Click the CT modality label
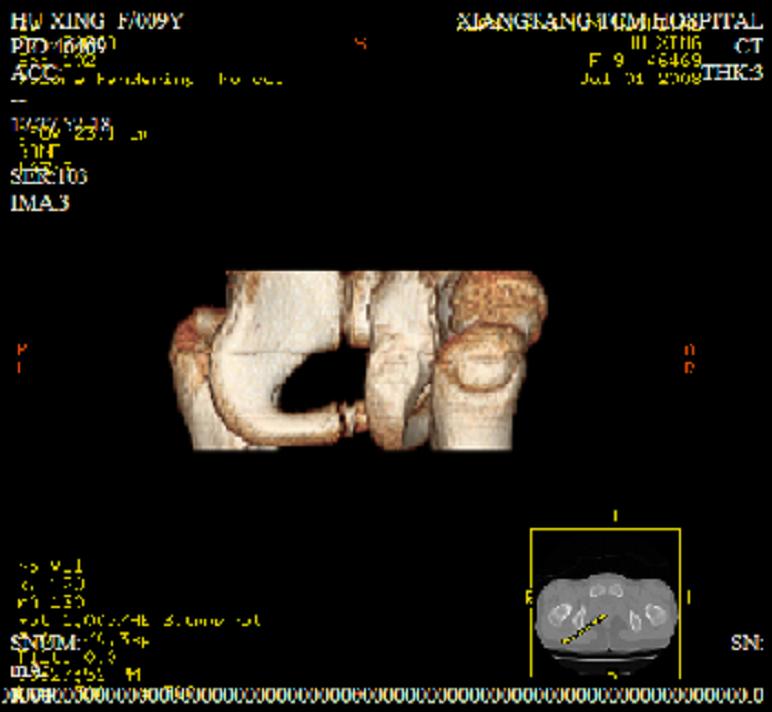This screenshot has height=712, width=772. pyautogui.click(x=748, y=47)
